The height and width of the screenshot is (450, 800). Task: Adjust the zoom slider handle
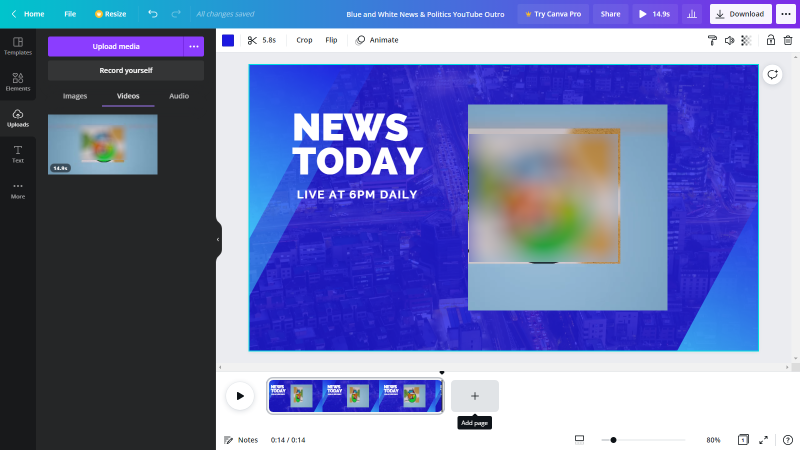click(613, 440)
